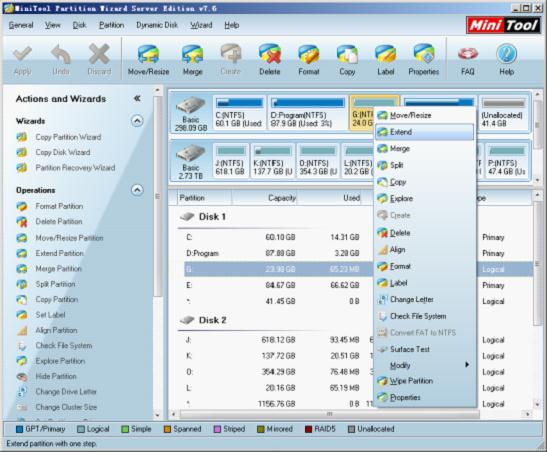Click the Used column header
Viewport: 547px width, 452px height.
click(330, 198)
